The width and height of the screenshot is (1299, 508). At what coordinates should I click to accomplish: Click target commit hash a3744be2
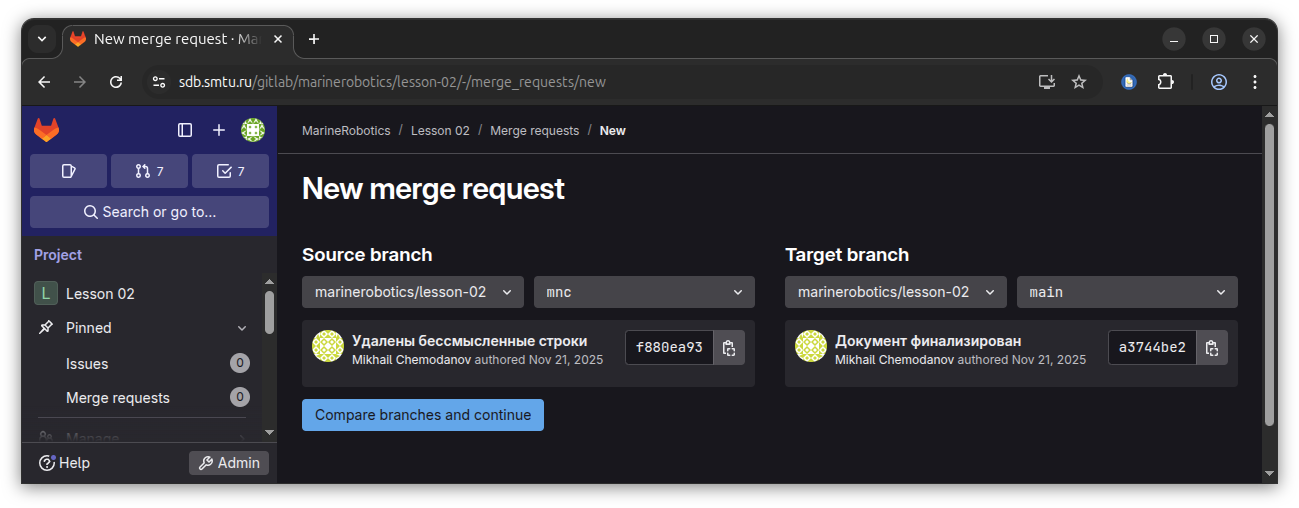pos(1152,348)
